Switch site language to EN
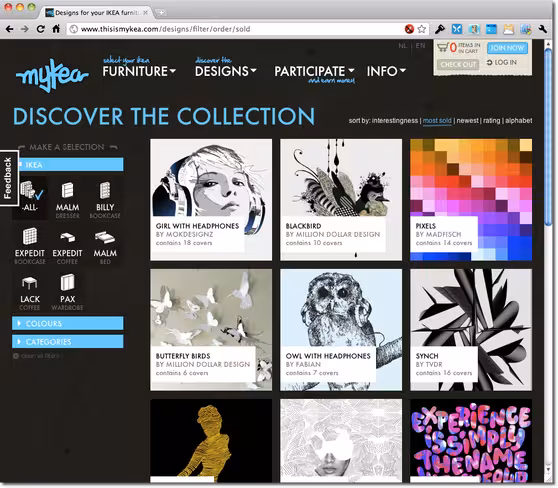 [x=420, y=46]
